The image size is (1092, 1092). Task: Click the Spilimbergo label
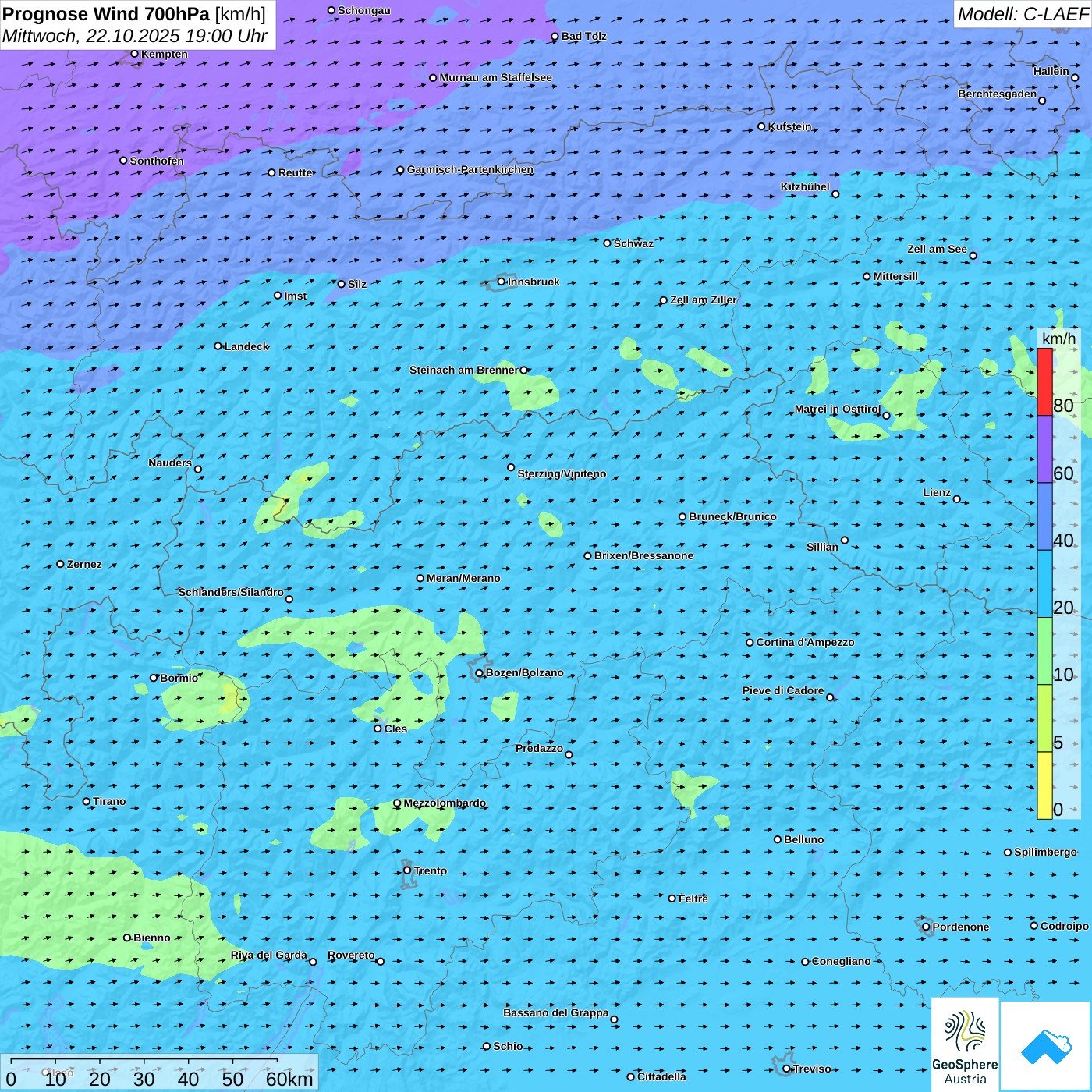pos(1045,852)
